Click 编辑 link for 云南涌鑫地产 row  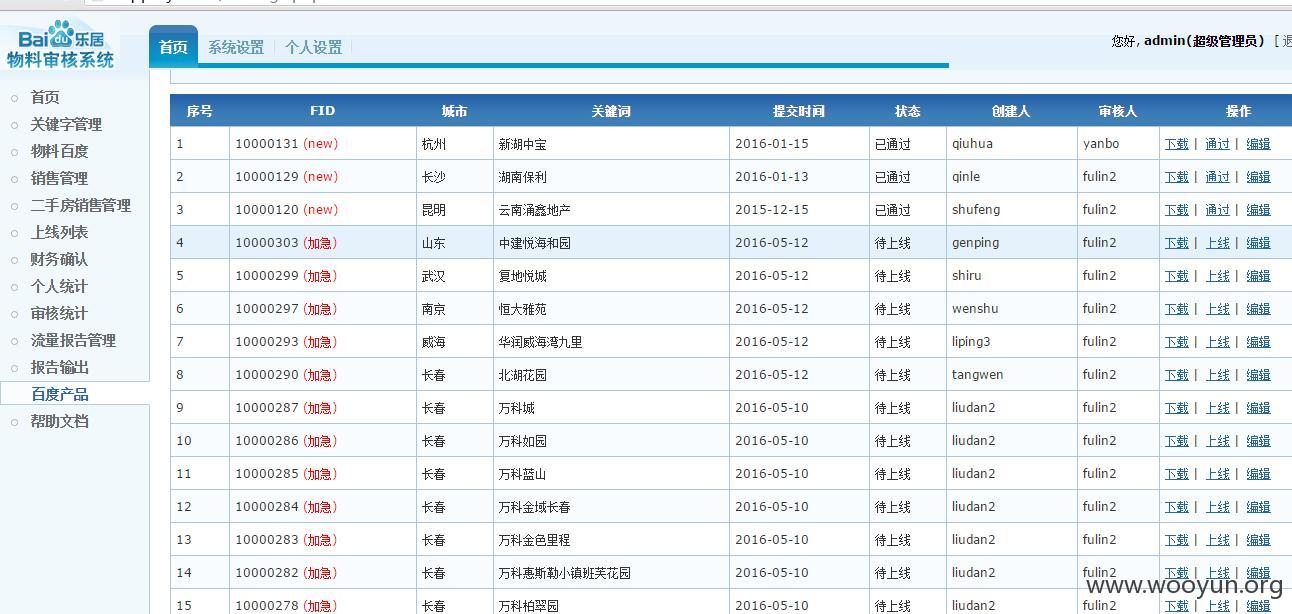coord(1258,210)
